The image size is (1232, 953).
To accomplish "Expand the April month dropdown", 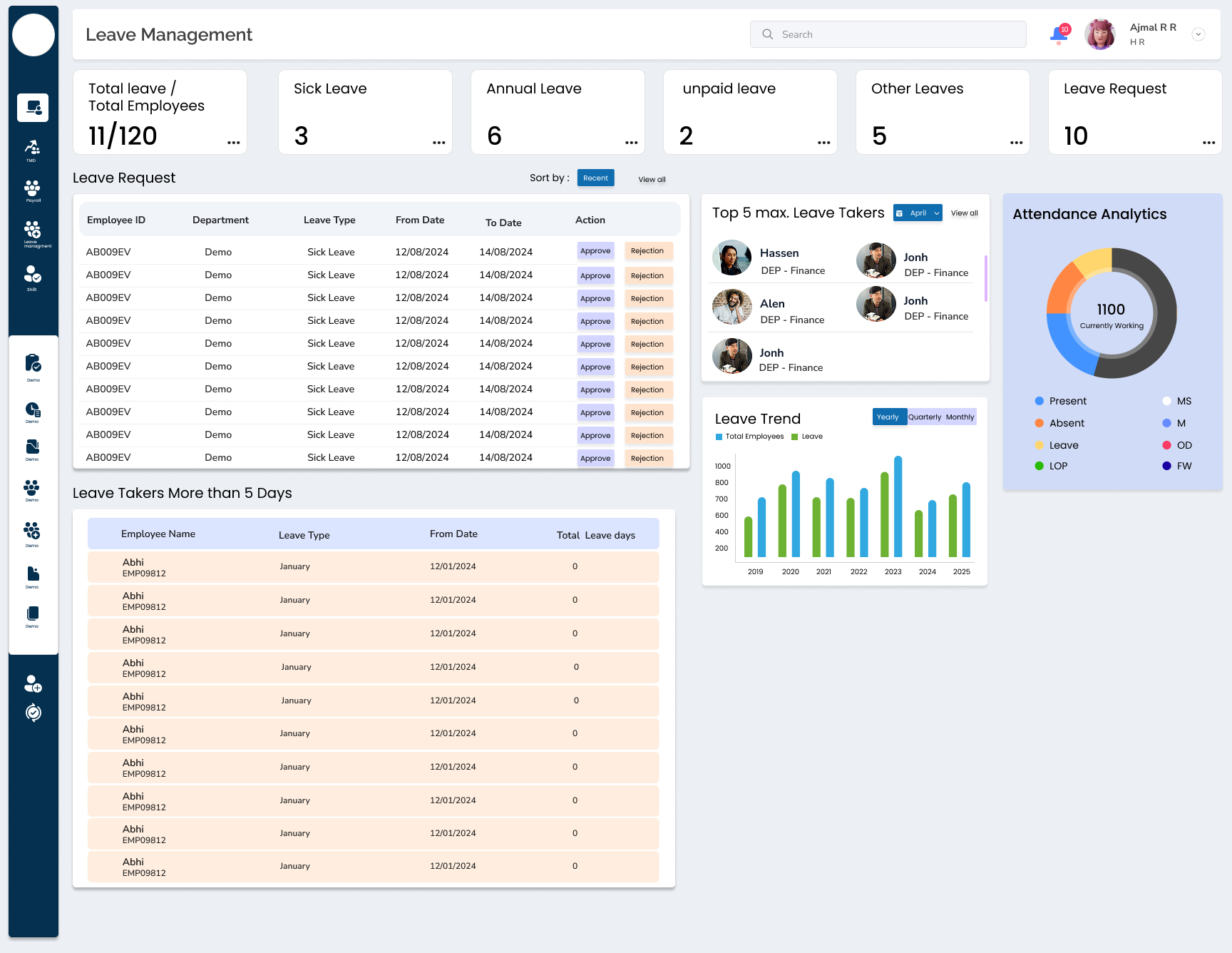I will click(918, 213).
